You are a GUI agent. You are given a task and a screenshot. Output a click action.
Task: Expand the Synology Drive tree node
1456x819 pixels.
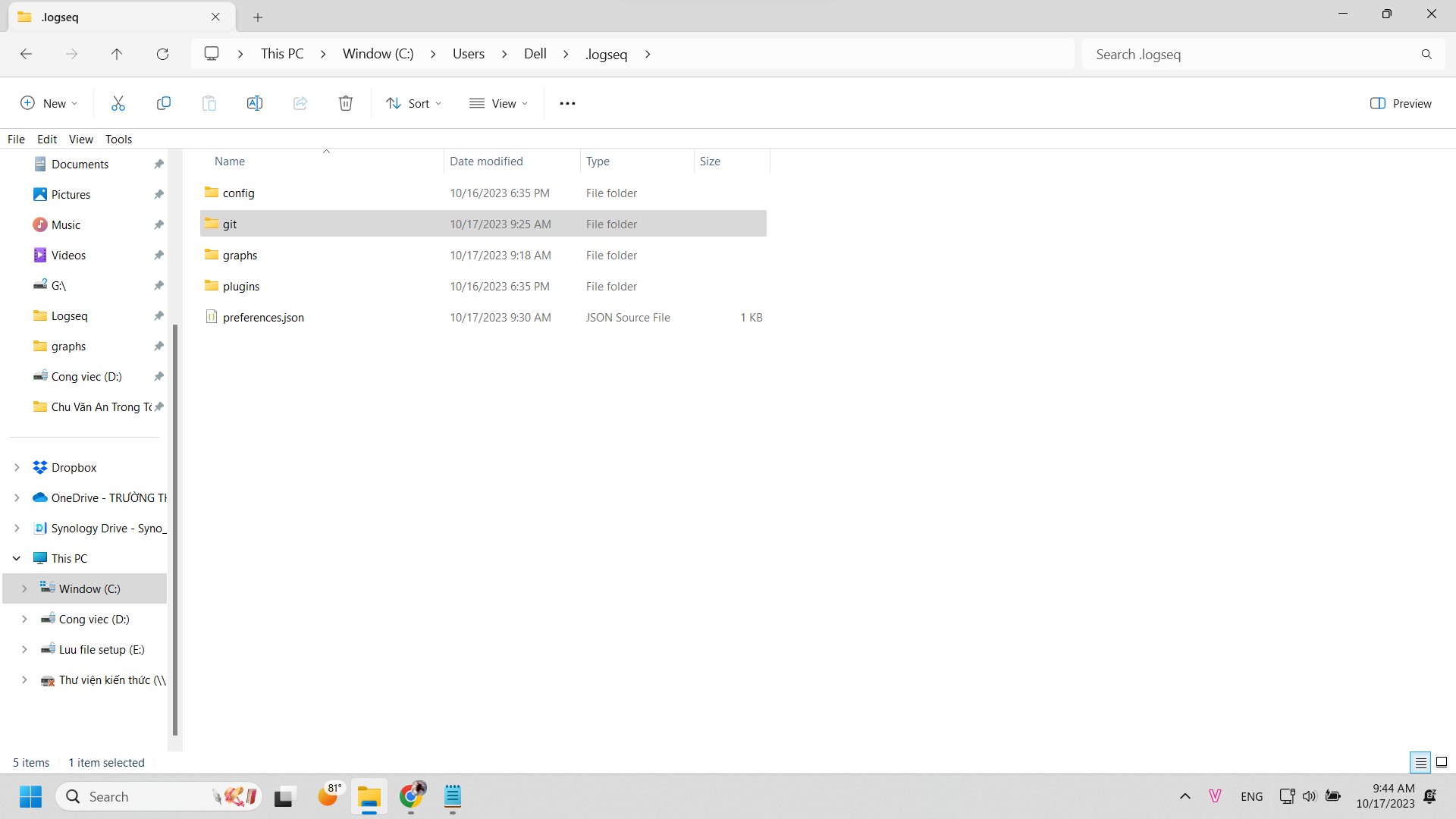tap(17, 529)
